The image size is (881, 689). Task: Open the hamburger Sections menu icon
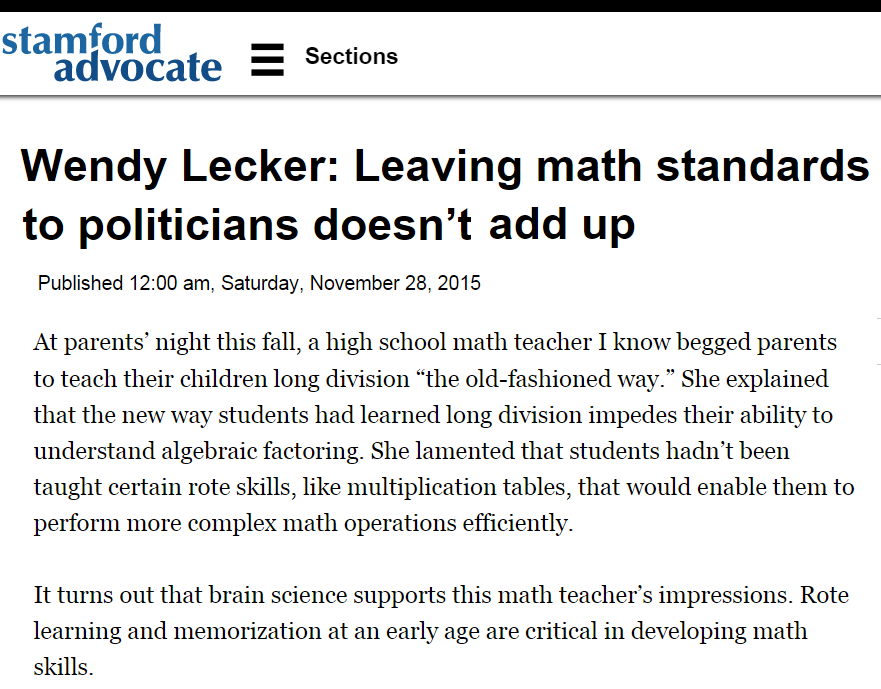click(x=267, y=59)
